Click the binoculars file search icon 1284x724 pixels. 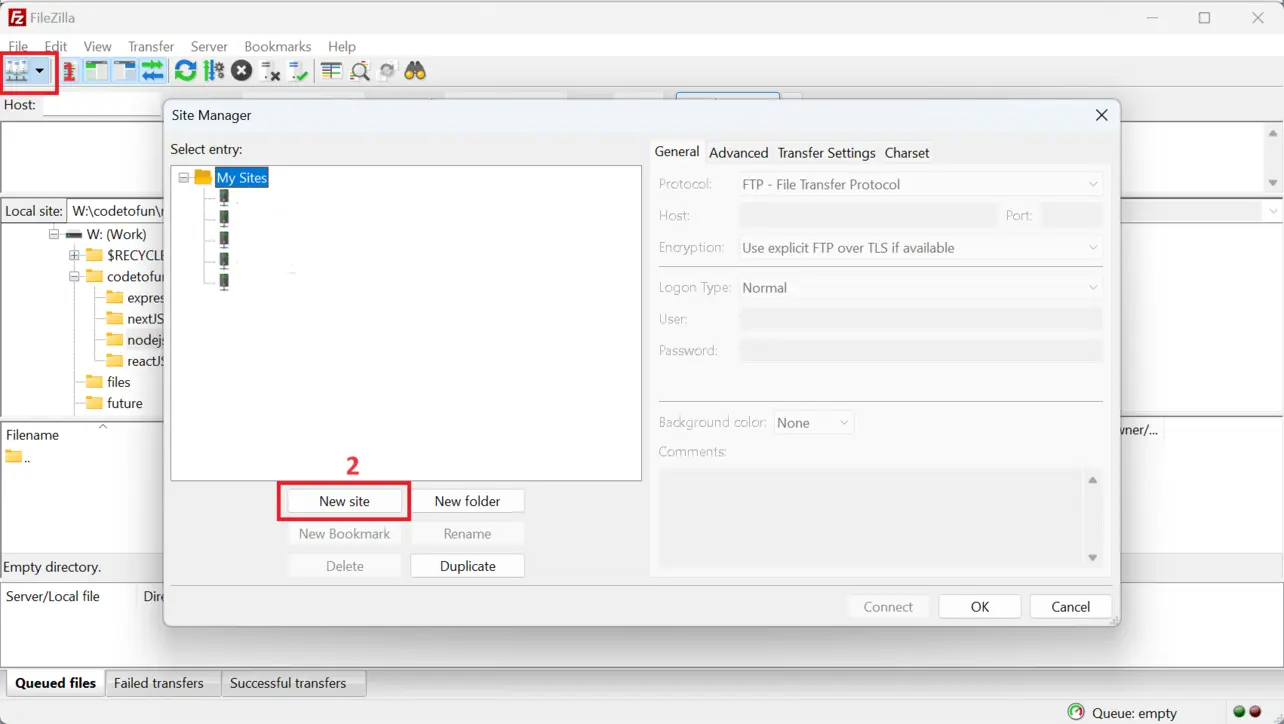(415, 71)
